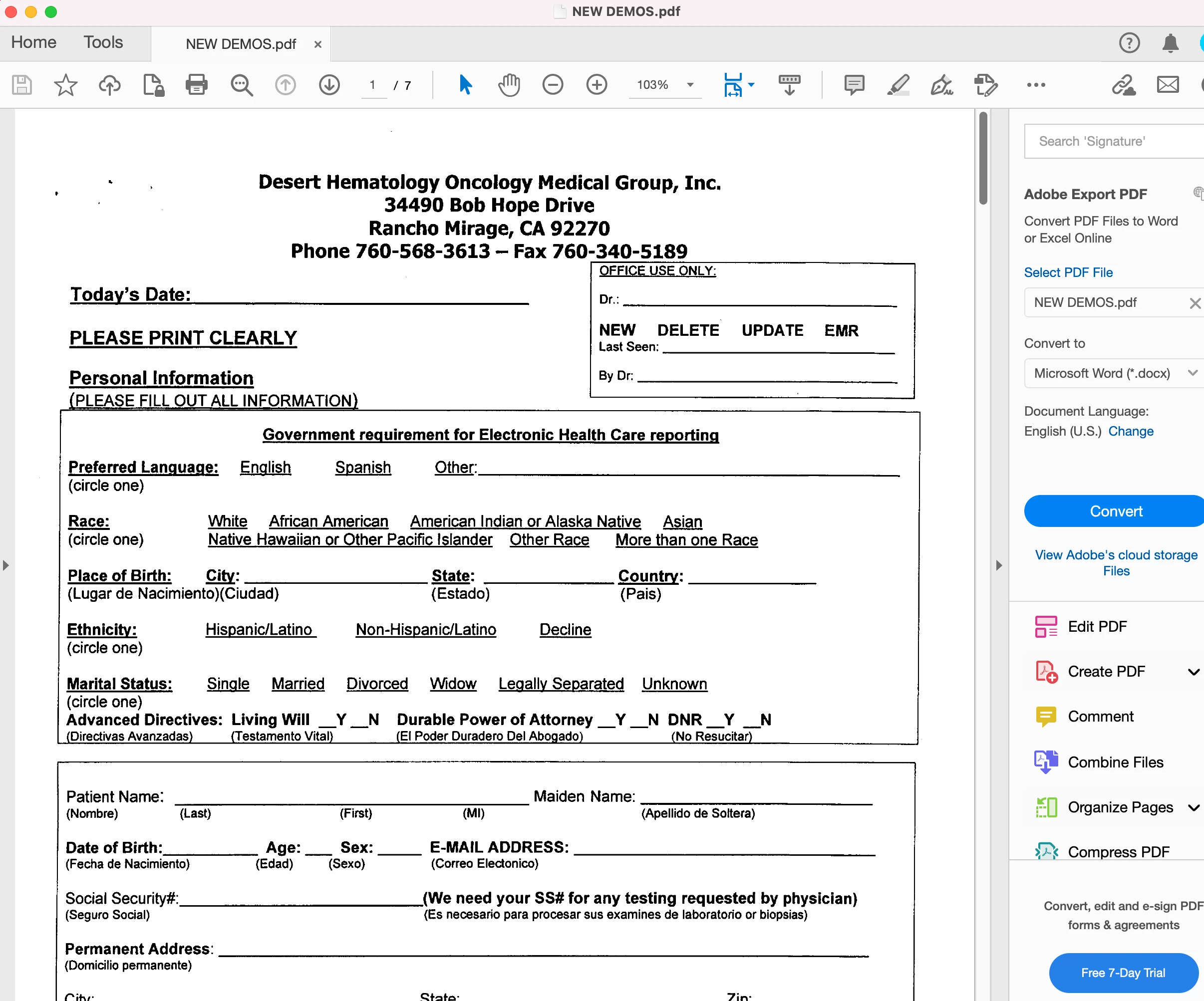
Task: Expand the Organize Pages options
Action: coord(1193,807)
